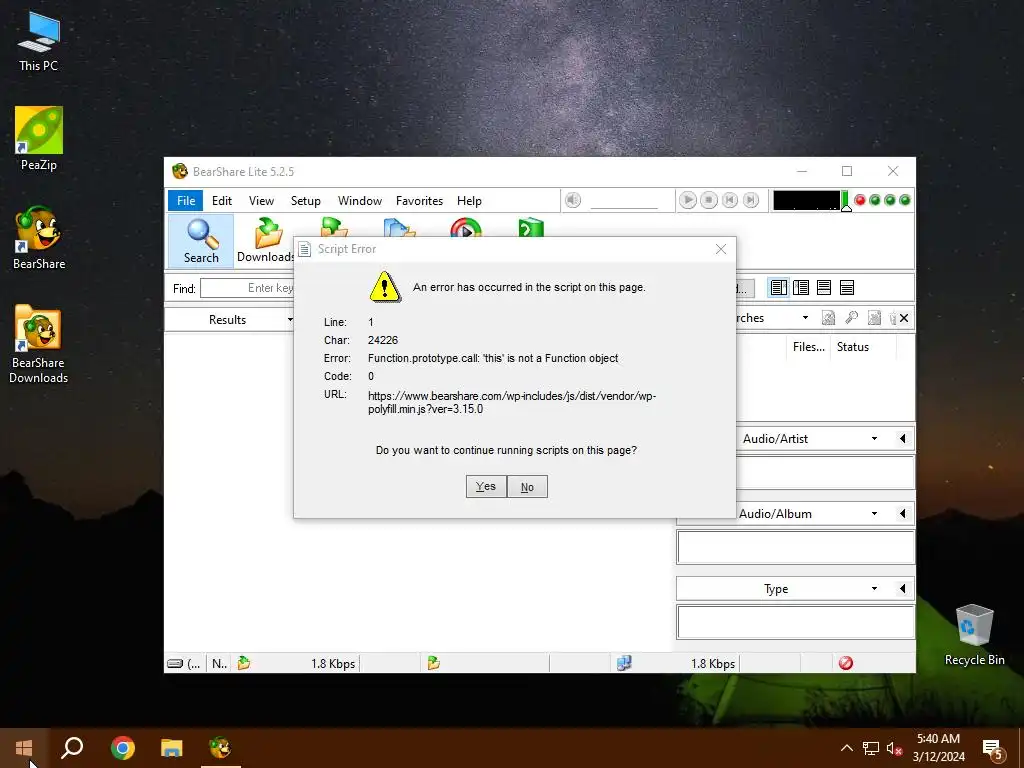Click the drive icon in status bar
This screenshot has width=1024, height=768.
coord(175,664)
